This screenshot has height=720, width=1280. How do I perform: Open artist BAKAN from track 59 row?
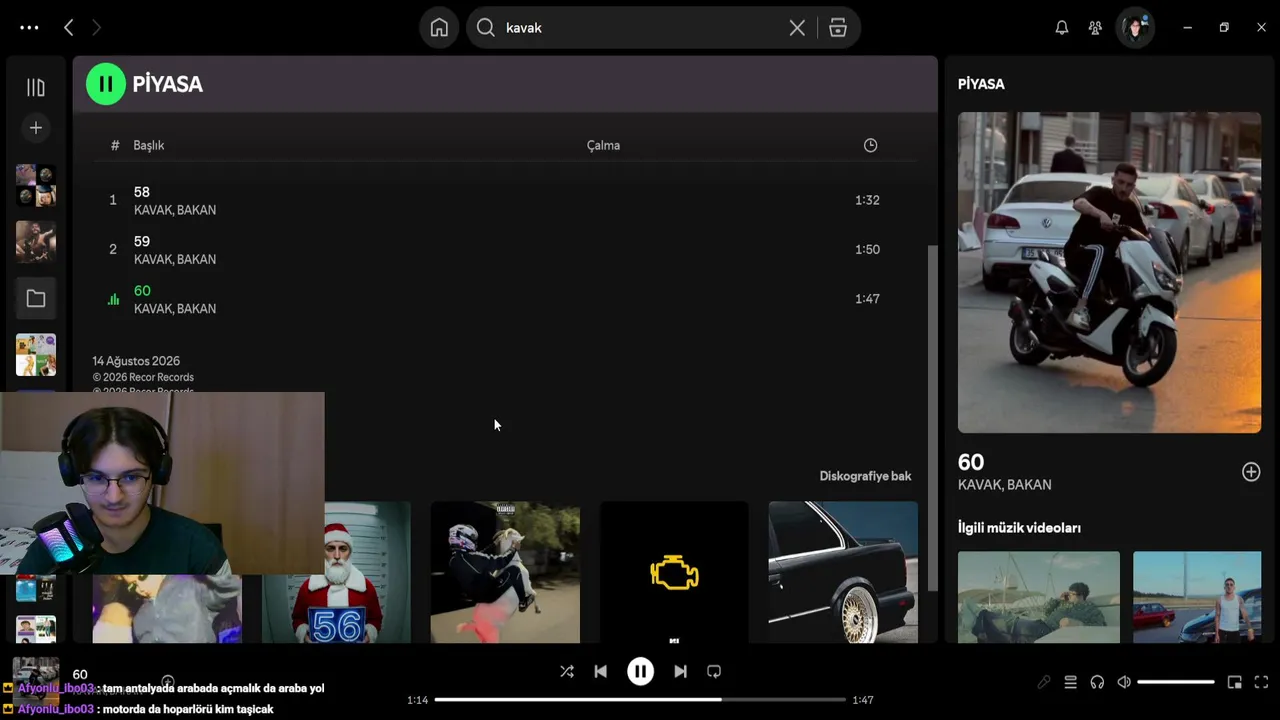[196, 259]
